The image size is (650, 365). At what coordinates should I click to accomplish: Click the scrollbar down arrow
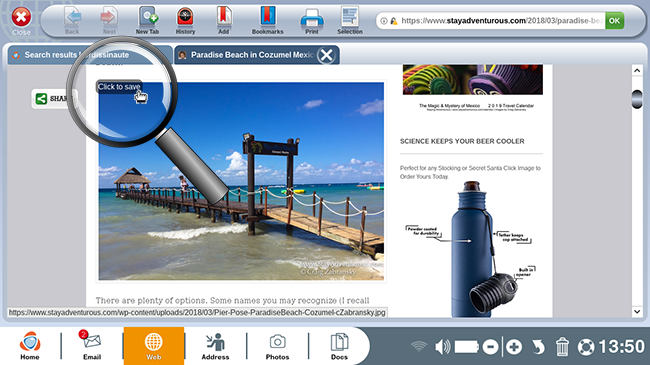(637, 311)
